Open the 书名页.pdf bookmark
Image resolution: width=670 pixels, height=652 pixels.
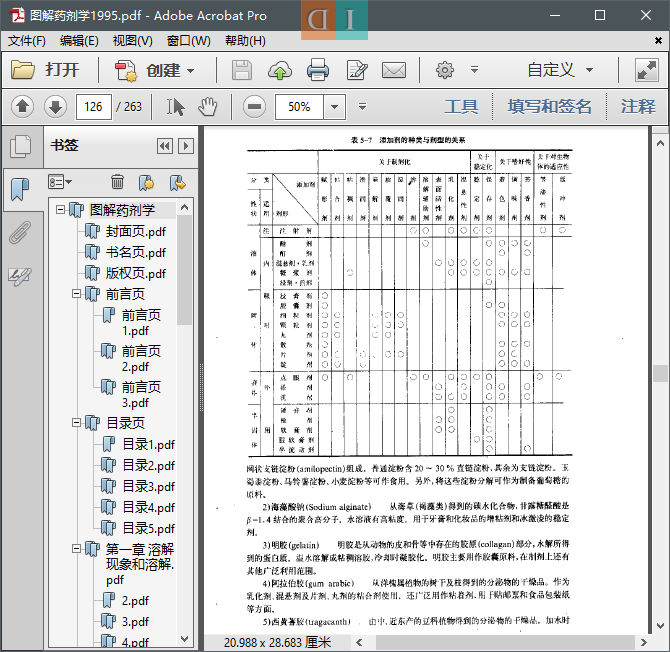[x=135, y=252]
